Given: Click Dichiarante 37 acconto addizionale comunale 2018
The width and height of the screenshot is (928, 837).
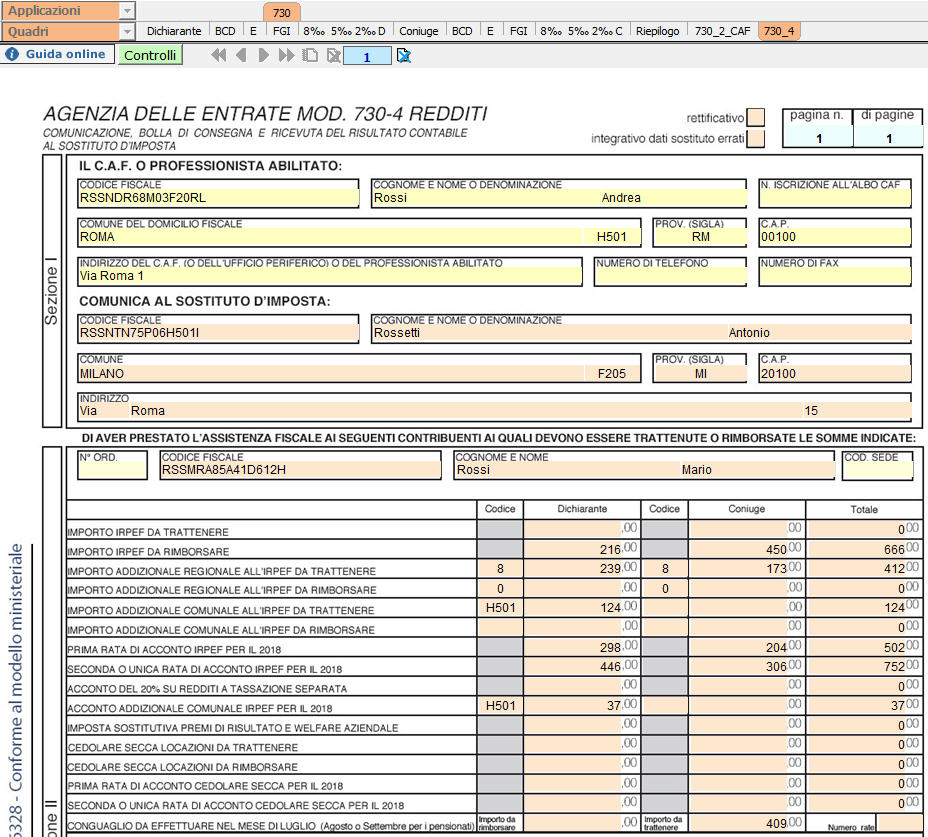Looking at the screenshot, I should (x=582, y=706).
